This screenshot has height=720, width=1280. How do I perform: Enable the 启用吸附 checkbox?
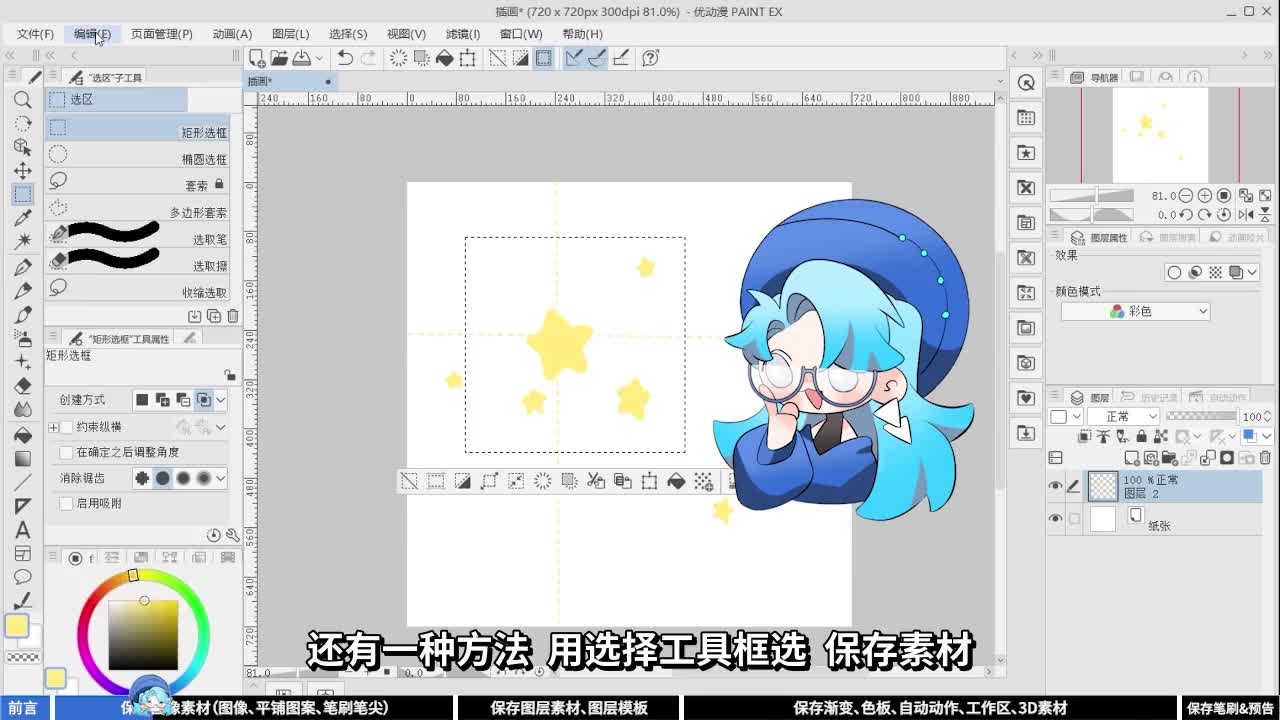pyautogui.click(x=67, y=504)
